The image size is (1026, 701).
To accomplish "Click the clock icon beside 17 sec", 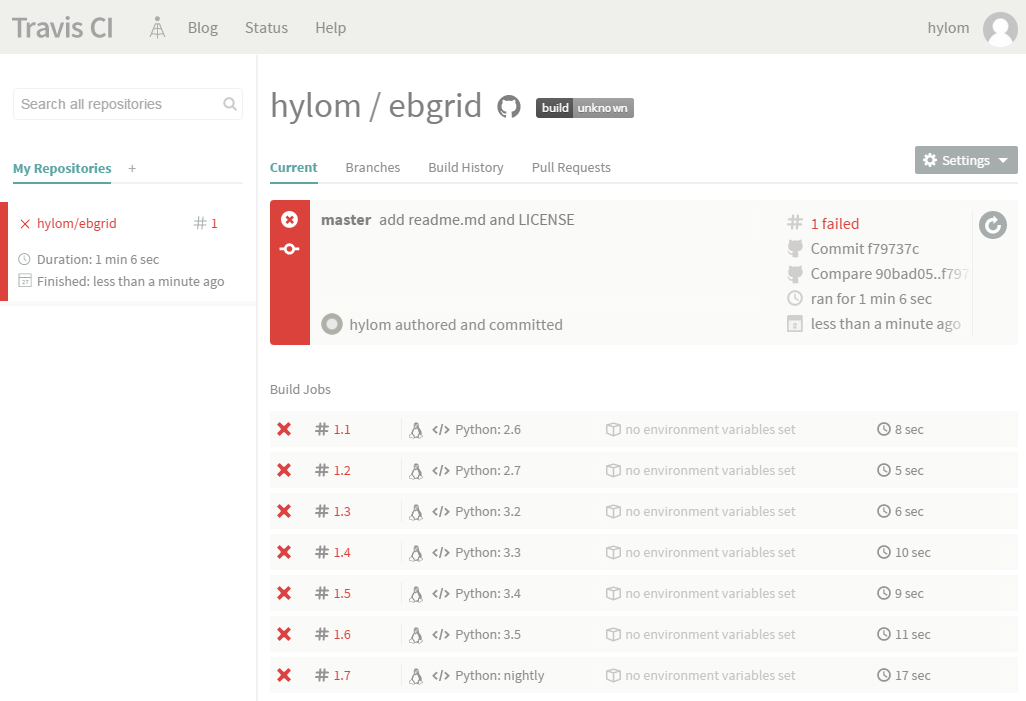I will [x=884, y=675].
